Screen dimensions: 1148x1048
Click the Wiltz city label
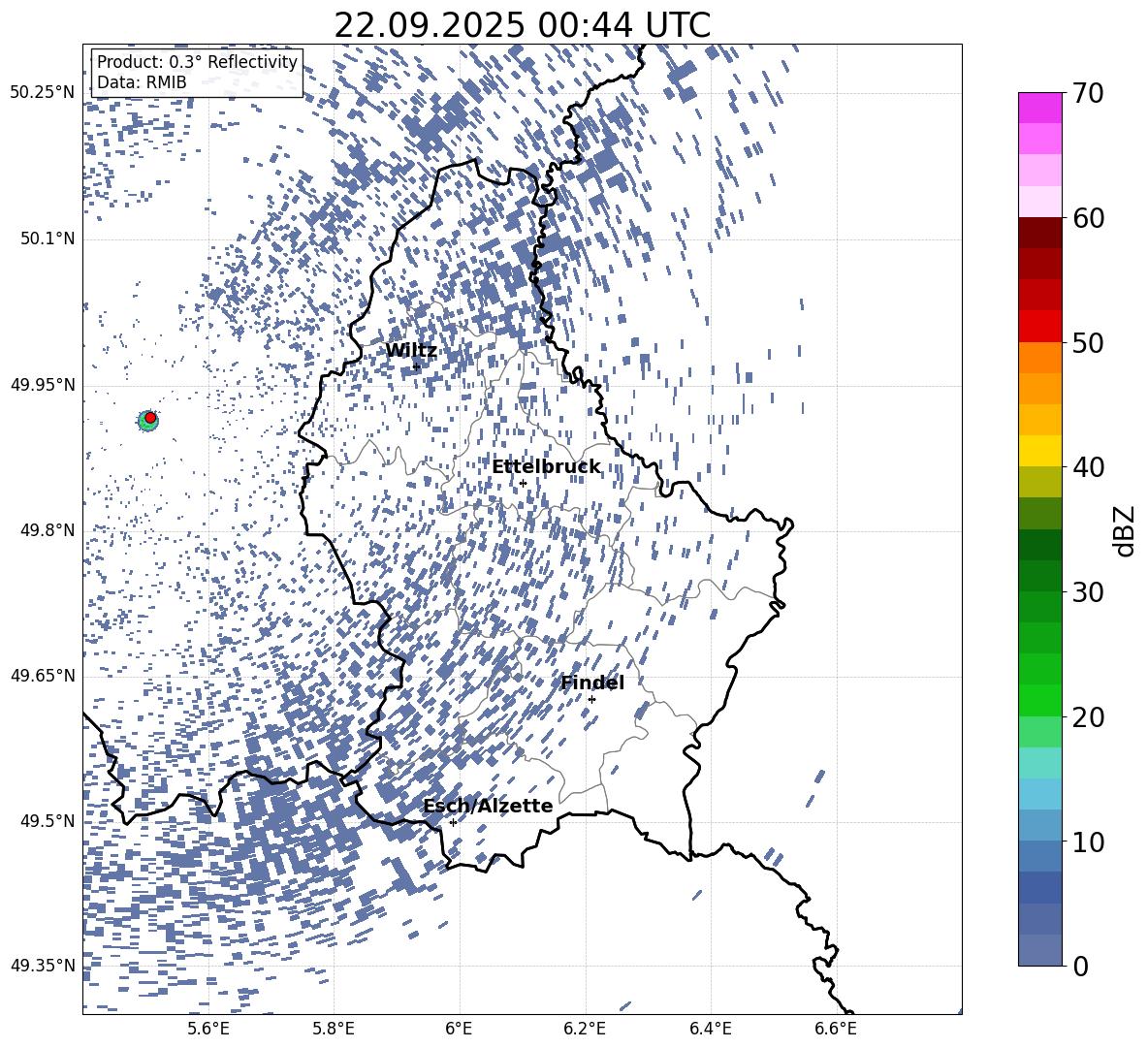pyautogui.click(x=411, y=351)
